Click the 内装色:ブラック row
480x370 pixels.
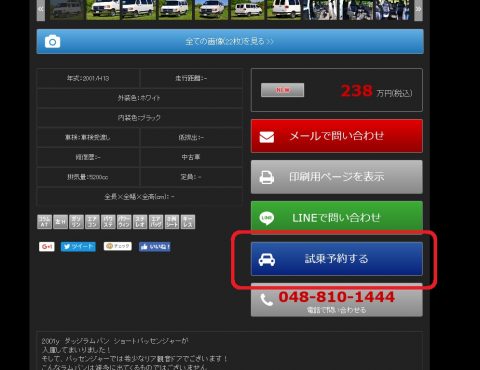coord(139,118)
